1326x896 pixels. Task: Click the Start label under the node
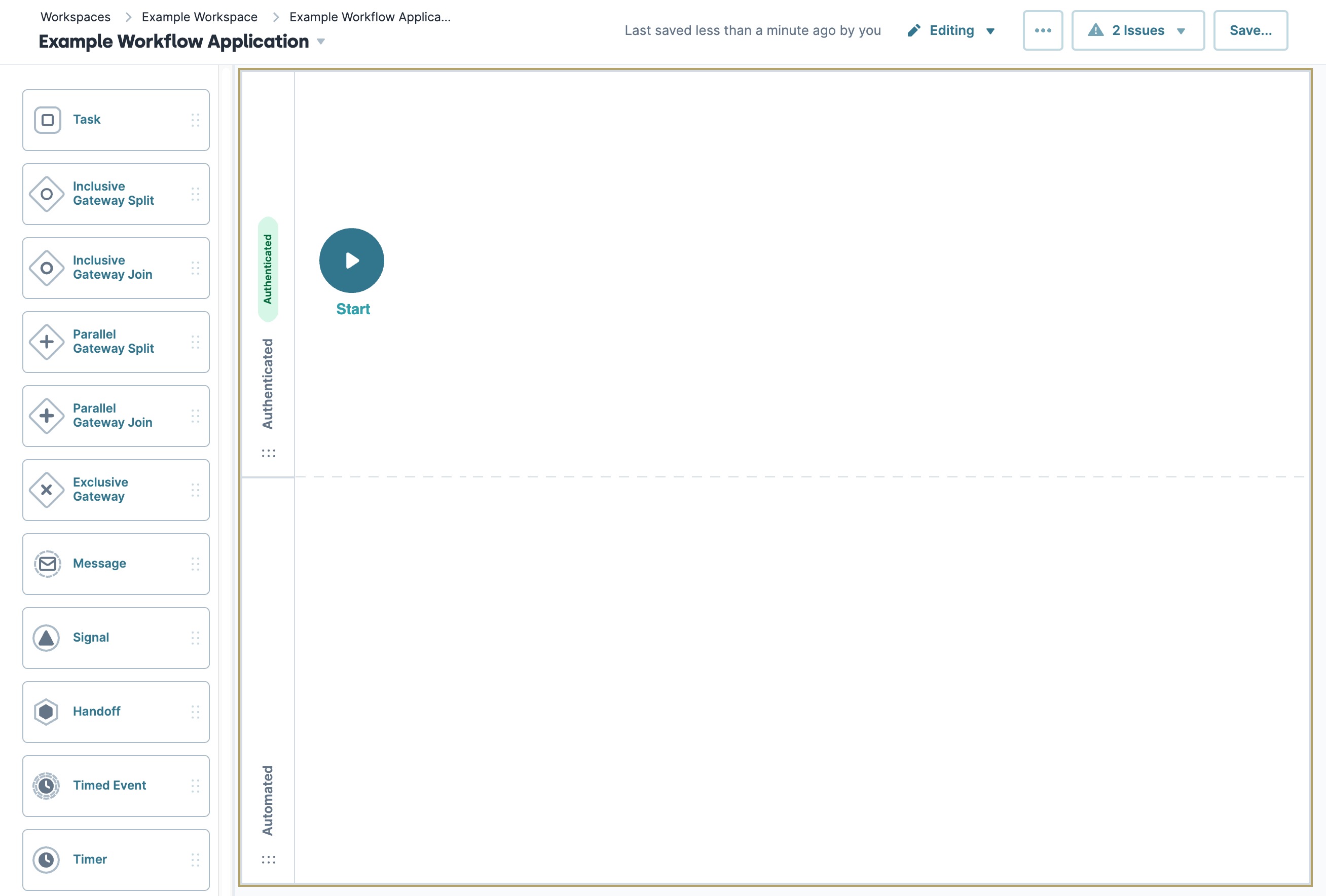(x=353, y=309)
